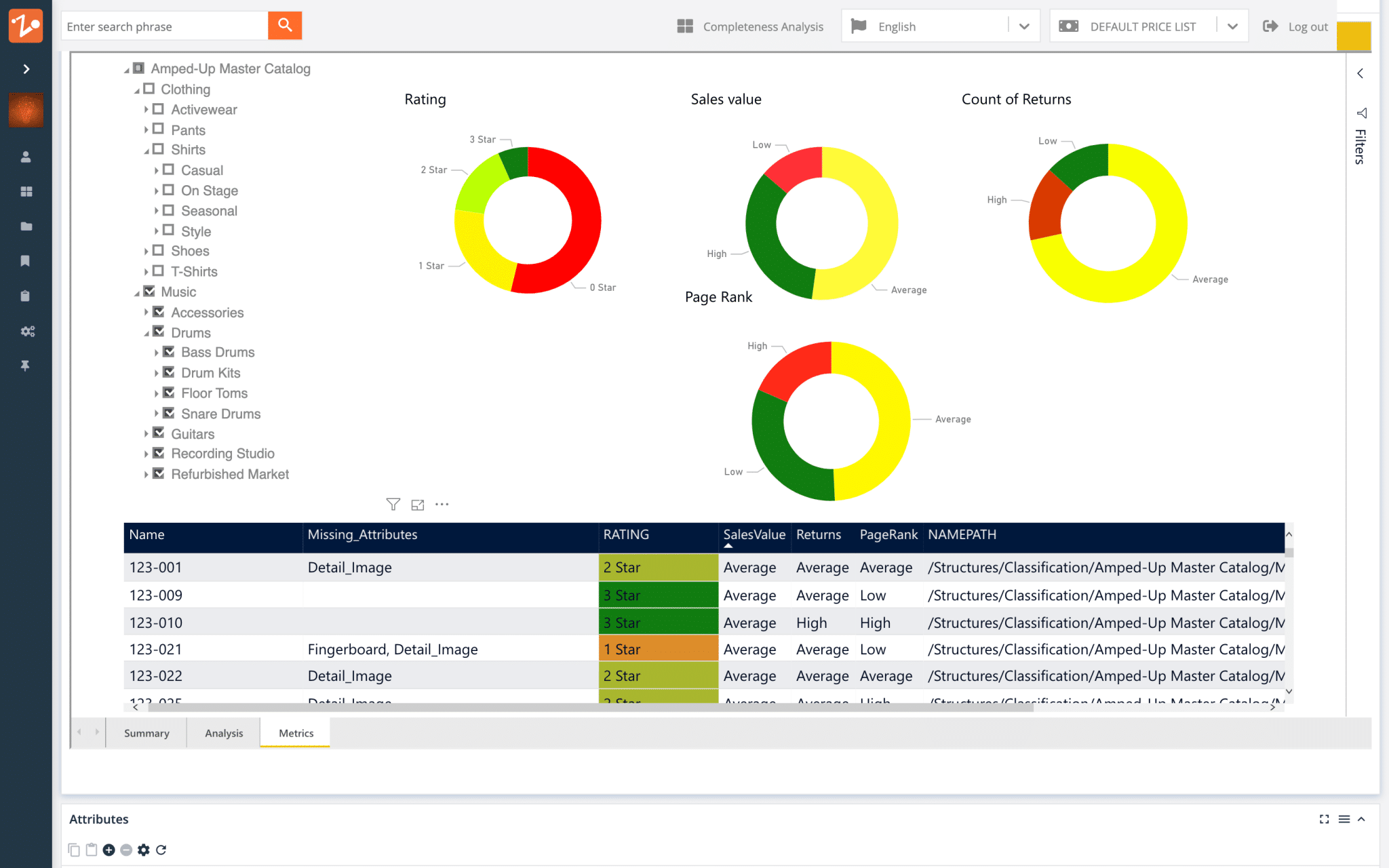The image size is (1389, 868).
Task: Switch to the Analysis tab
Action: pyautogui.click(x=224, y=732)
